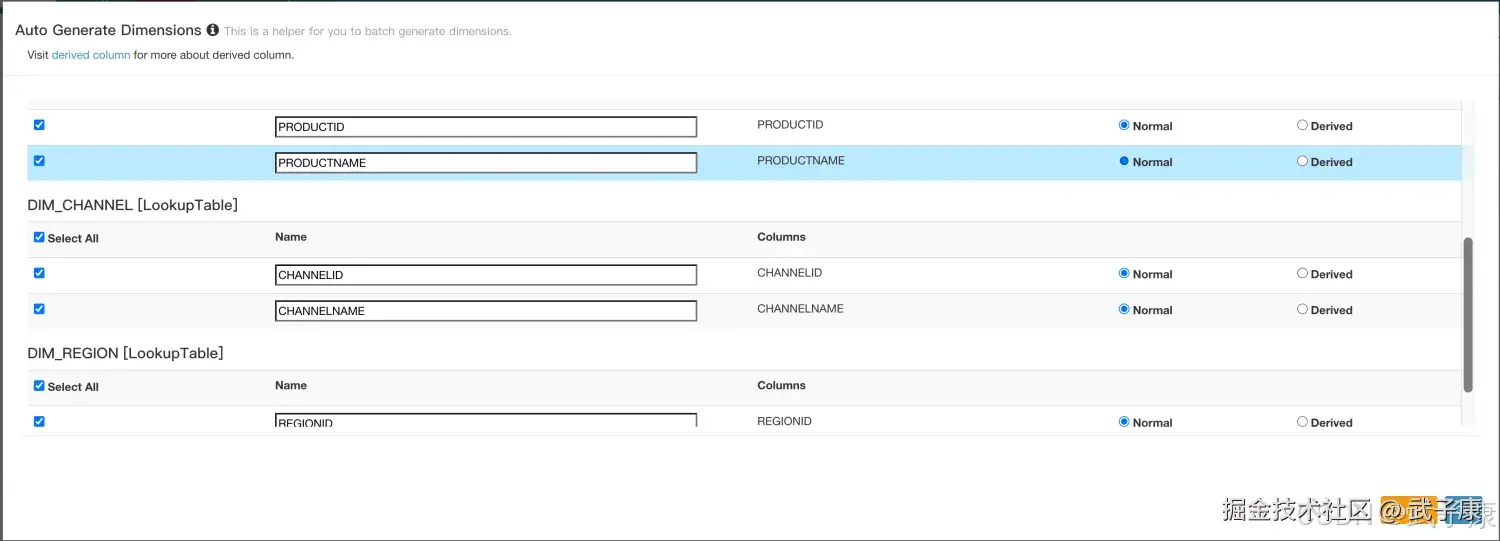Select Derived for CHANNELID
The image size is (1500, 541).
1302,273
